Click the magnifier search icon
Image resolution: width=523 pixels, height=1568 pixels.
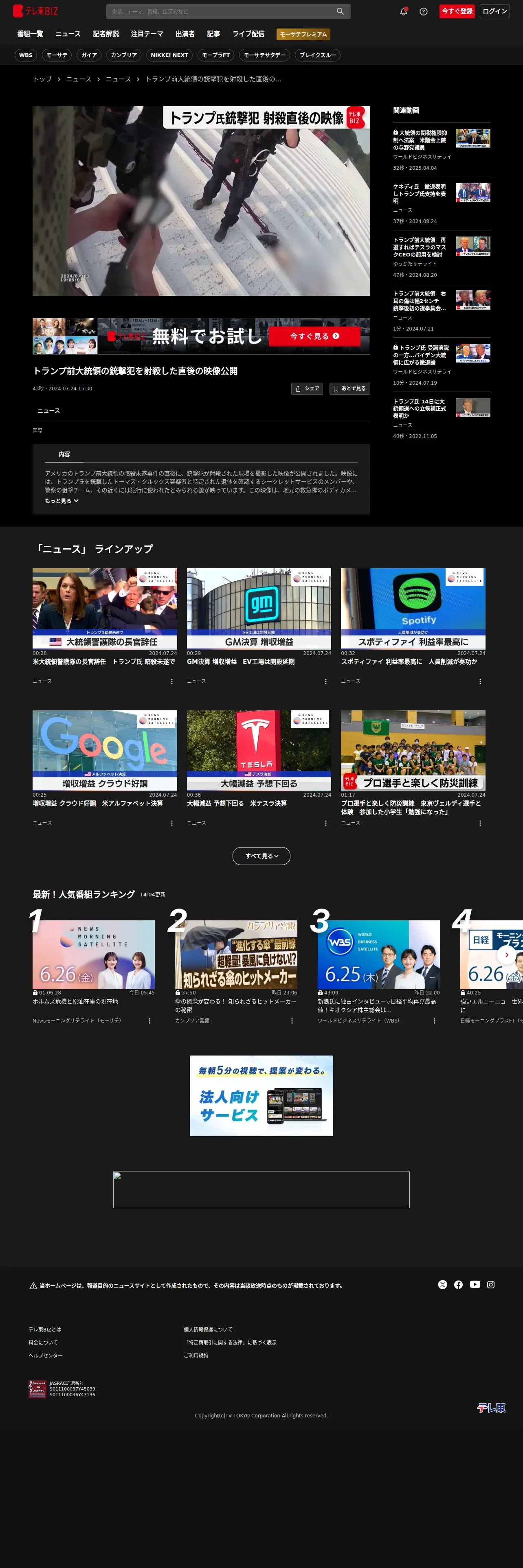coord(341,11)
